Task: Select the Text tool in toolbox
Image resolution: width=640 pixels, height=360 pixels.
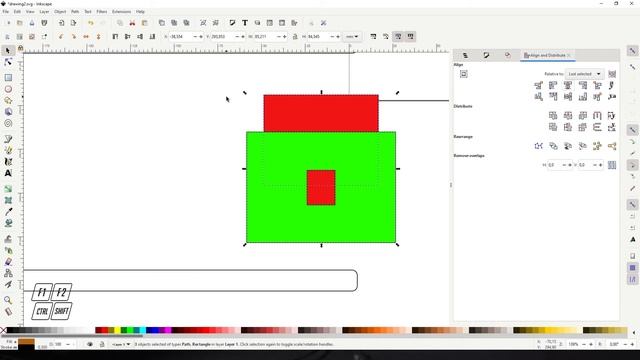Action: coord(8,173)
